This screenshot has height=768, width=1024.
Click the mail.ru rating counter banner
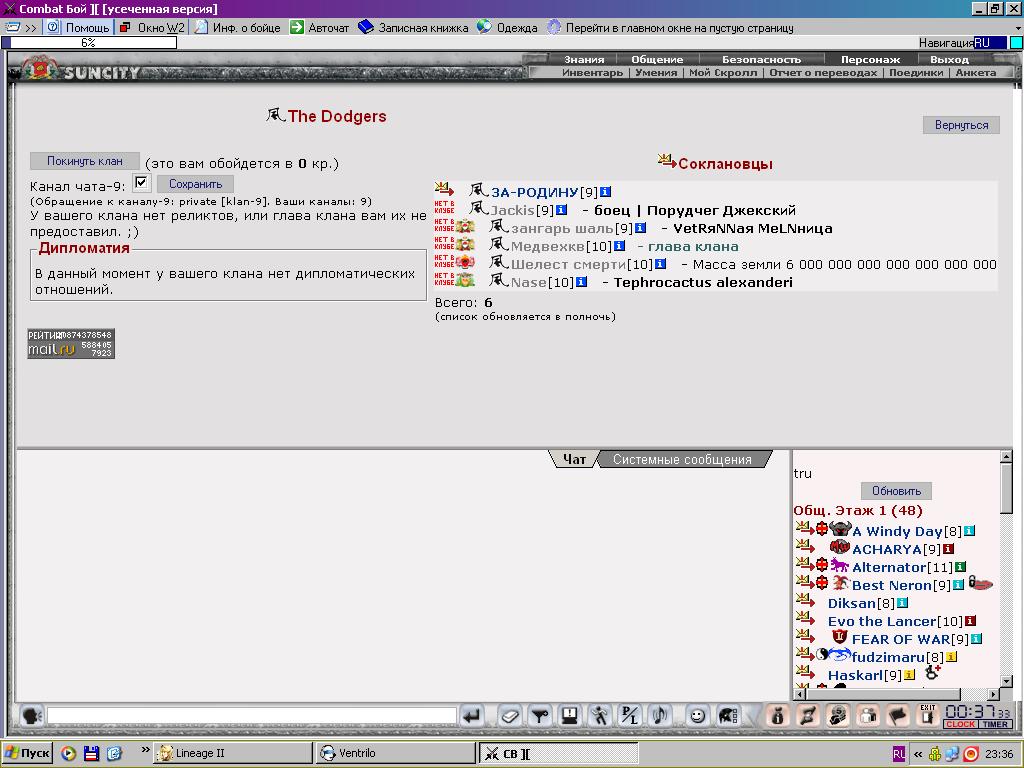71,344
